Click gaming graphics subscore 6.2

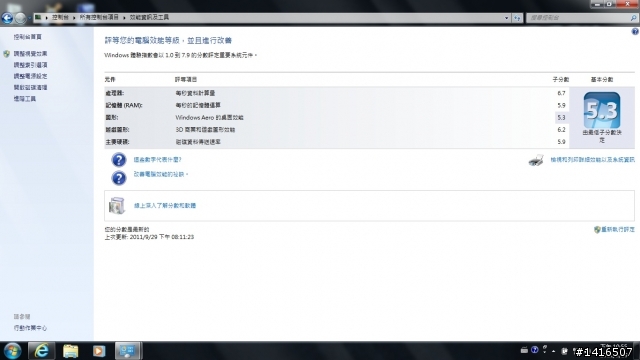(561, 130)
